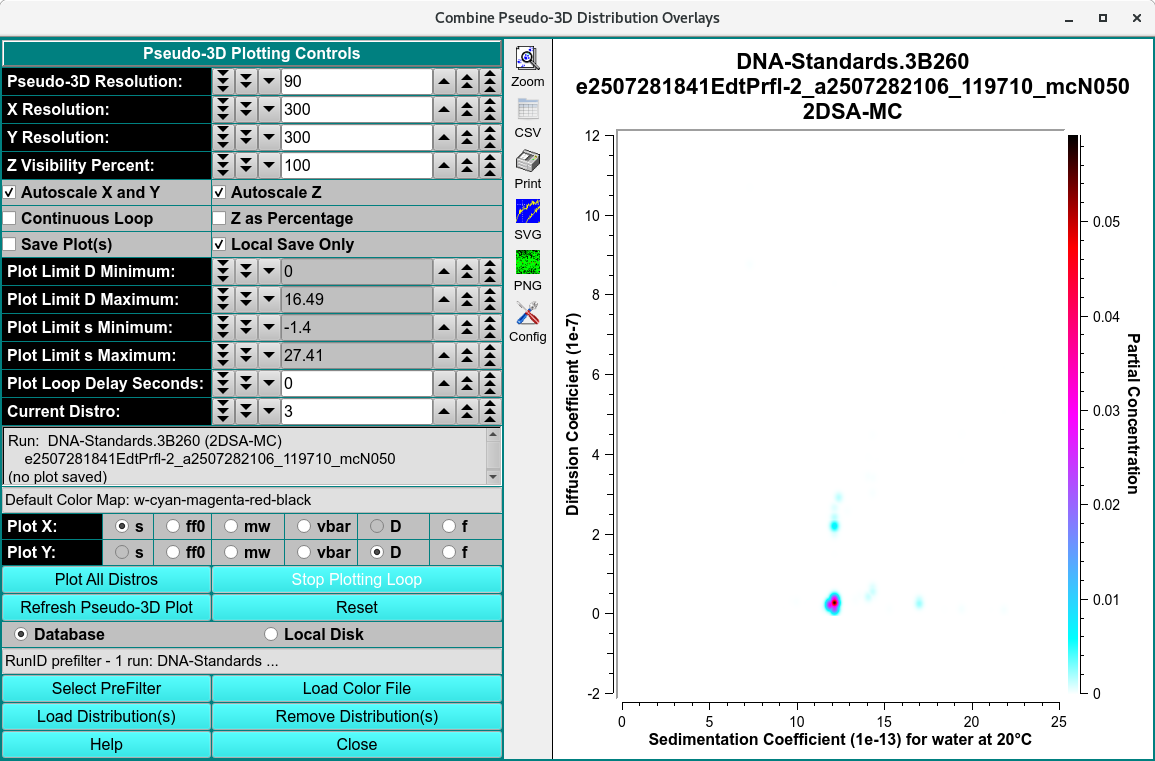Image resolution: width=1155 pixels, height=761 pixels.
Task: Open the CSV export icon
Action: tap(527, 110)
